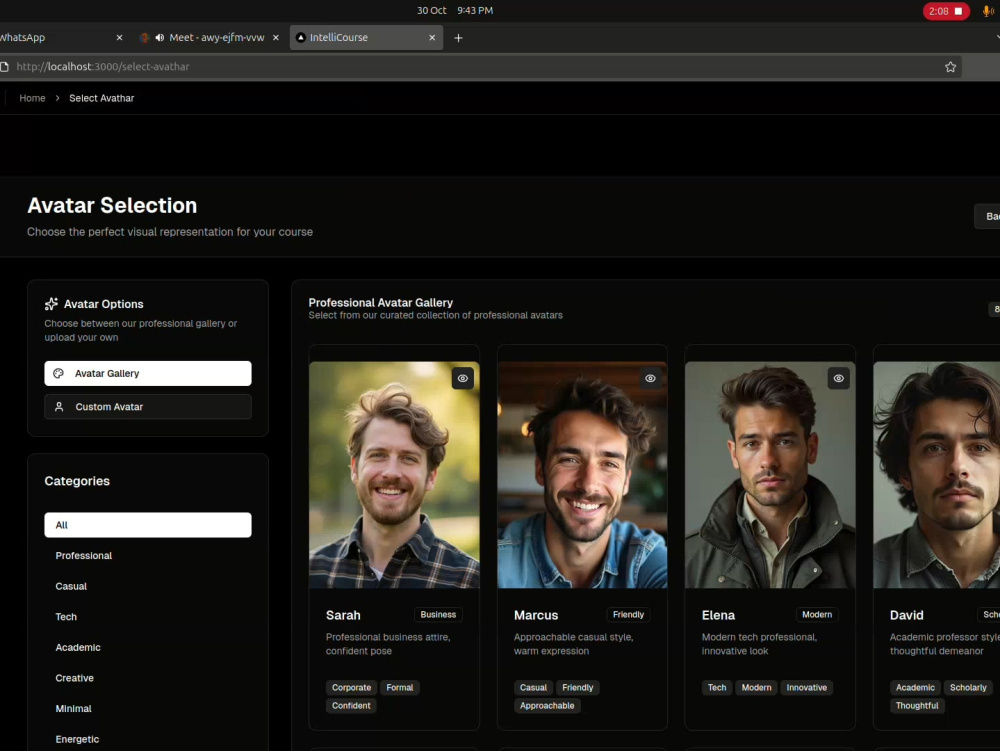Click the sparkle icon beside Avatar Options
This screenshot has height=751, width=1000.
[51, 304]
